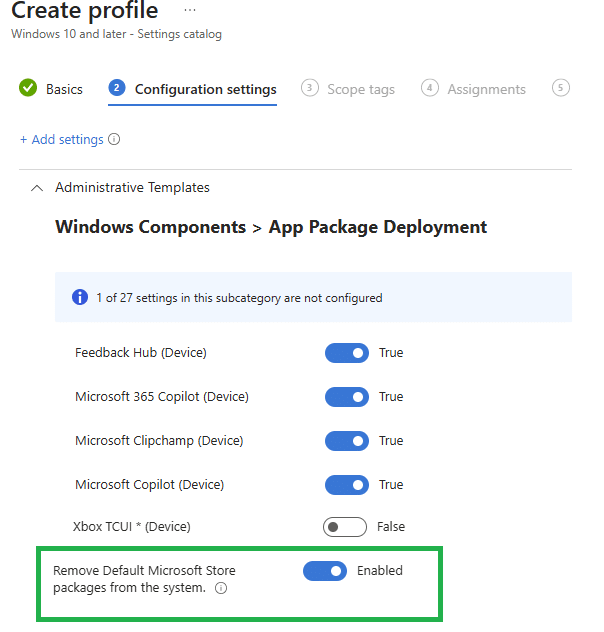This screenshot has width=604, height=632.
Task: Enable the Xbox TCUI (Device) toggle
Action: pos(344,527)
